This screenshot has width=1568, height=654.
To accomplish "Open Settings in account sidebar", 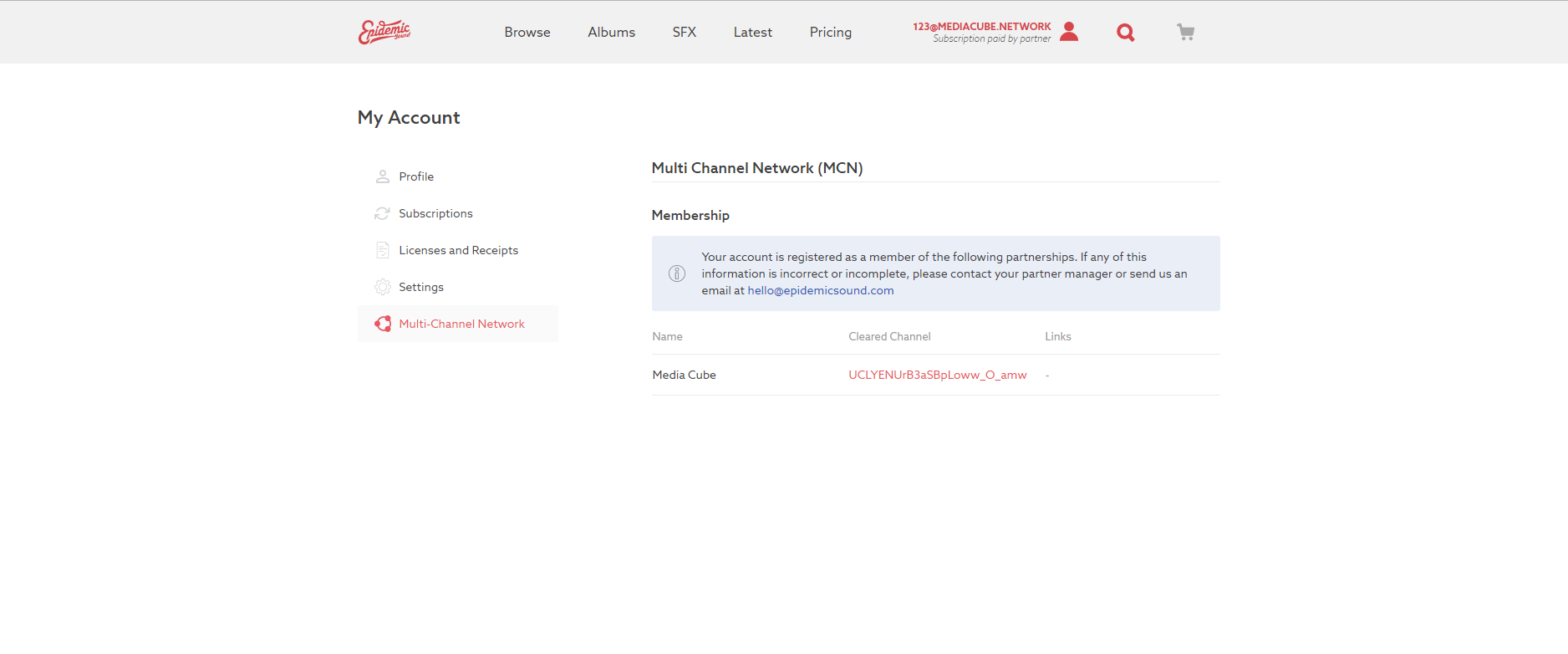I will 458,287.
